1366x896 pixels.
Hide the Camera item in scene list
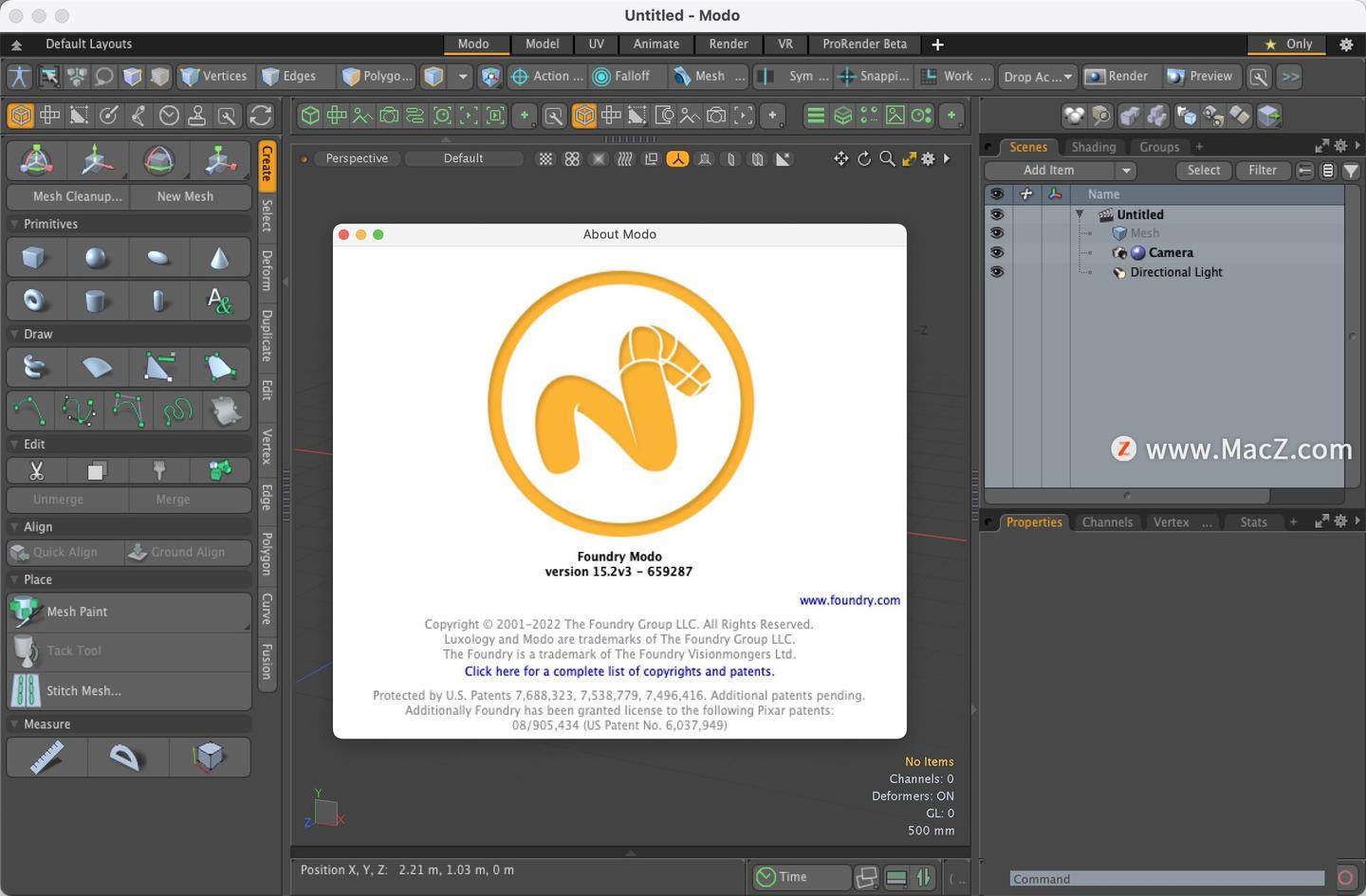(997, 252)
